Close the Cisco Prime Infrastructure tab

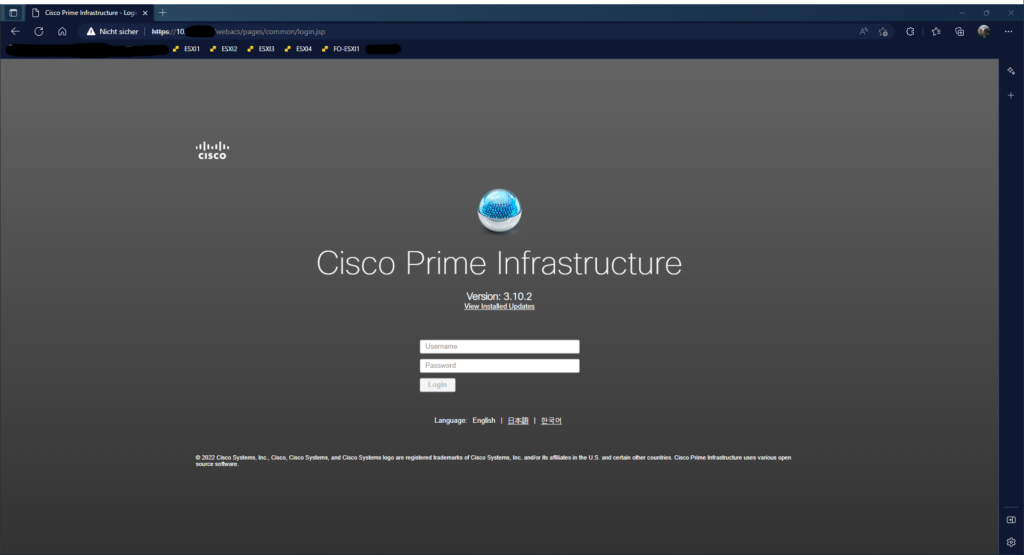click(145, 13)
